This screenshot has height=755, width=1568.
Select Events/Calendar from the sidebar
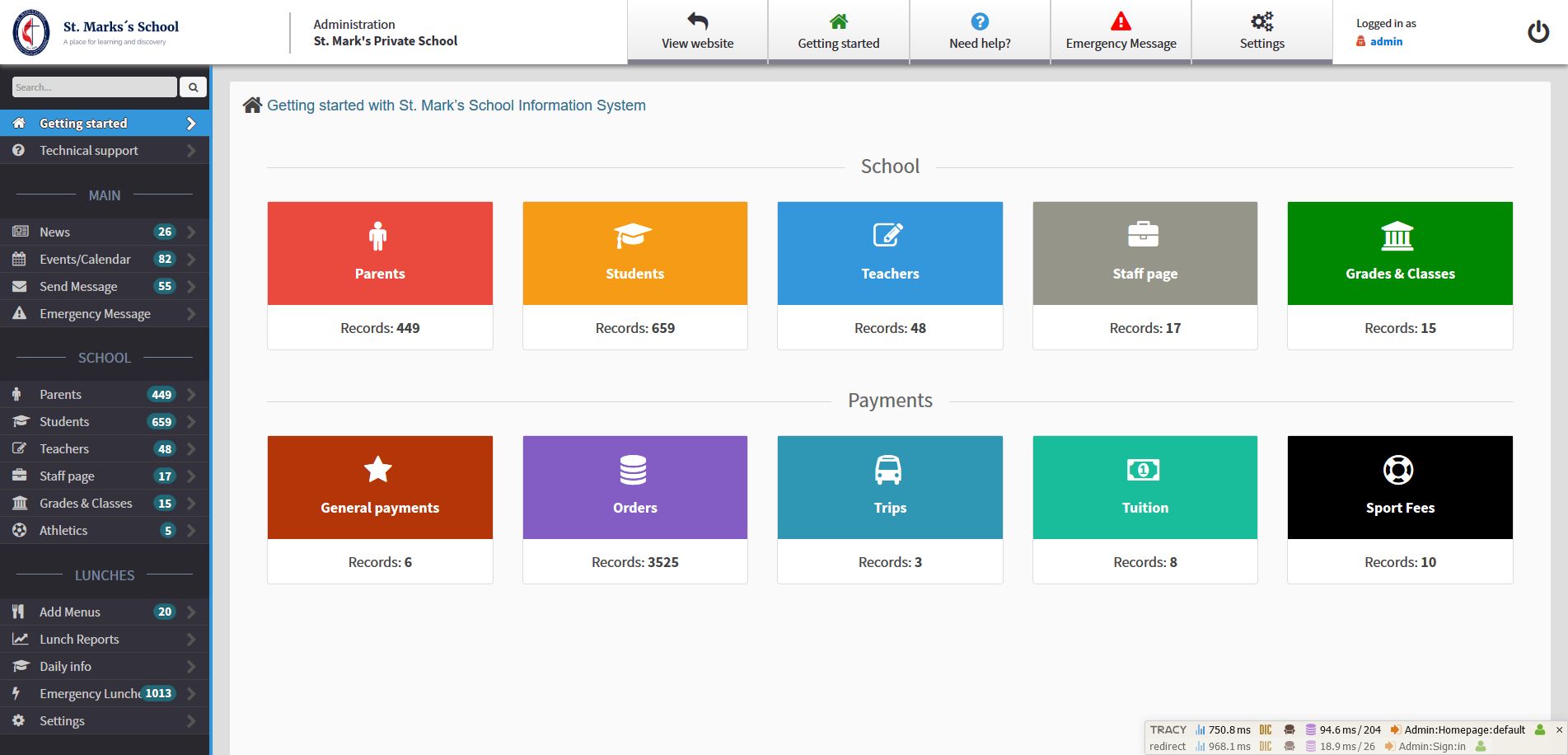click(85, 260)
